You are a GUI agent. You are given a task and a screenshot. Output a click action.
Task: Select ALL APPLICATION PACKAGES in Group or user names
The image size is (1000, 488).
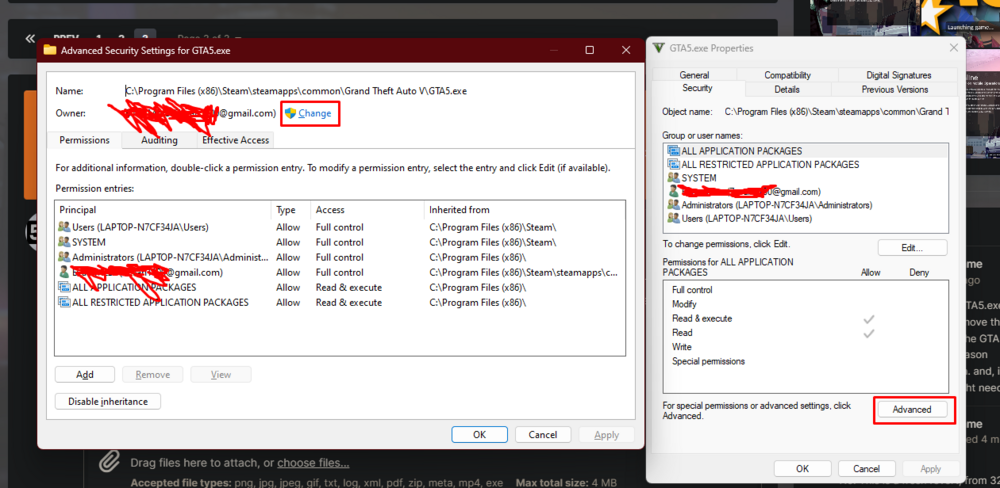point(806,151)
